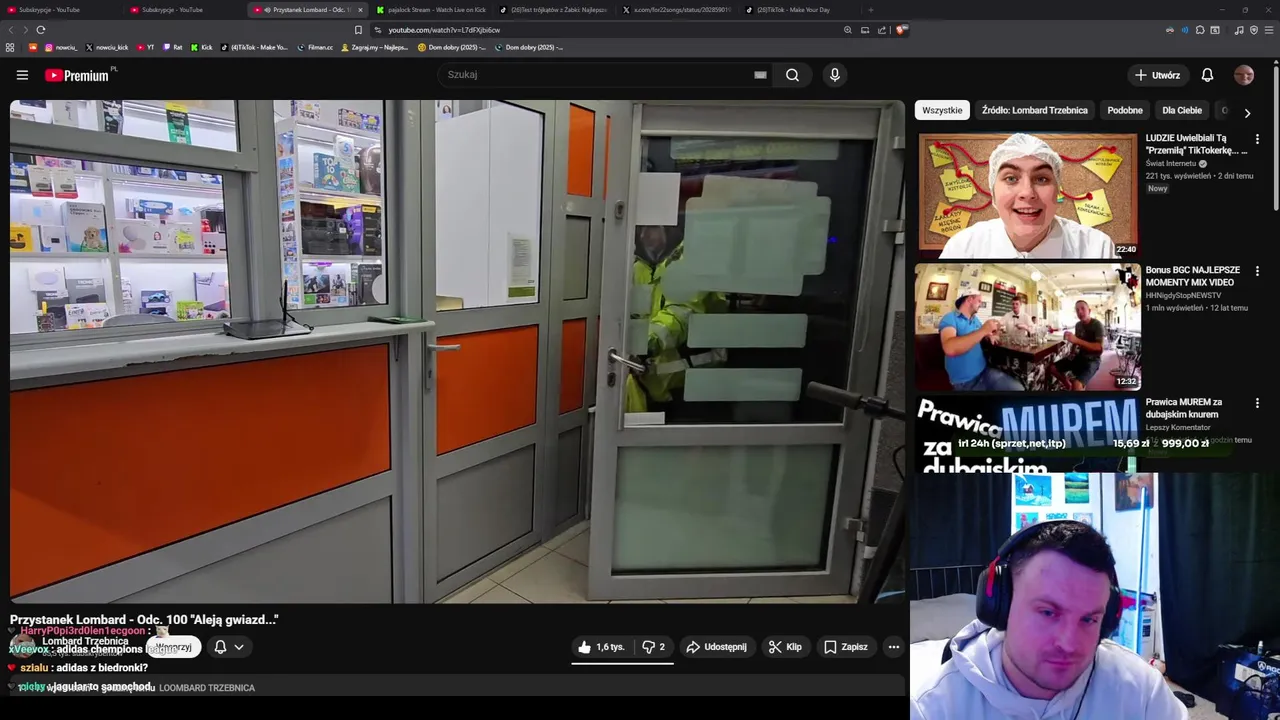
Task: Open HHNigdyStopNEWSTV channel link
Action: 1184,295
